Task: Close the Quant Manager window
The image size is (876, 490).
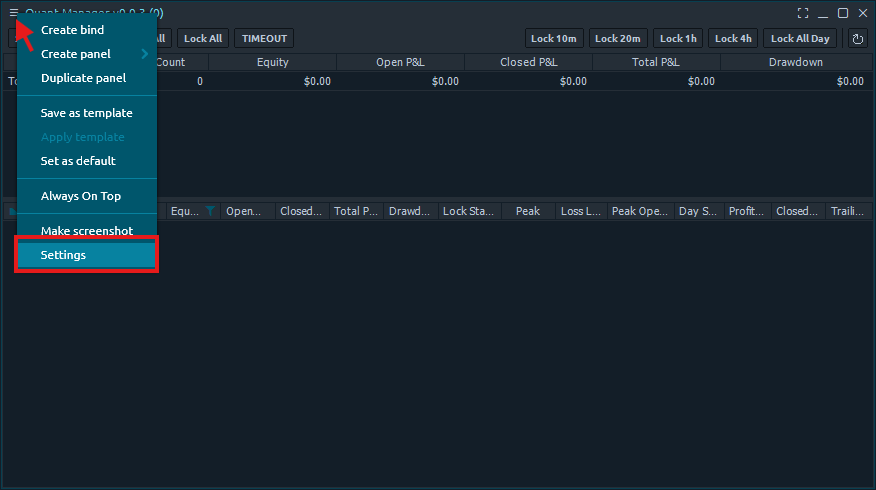Action: coord(863,13)
